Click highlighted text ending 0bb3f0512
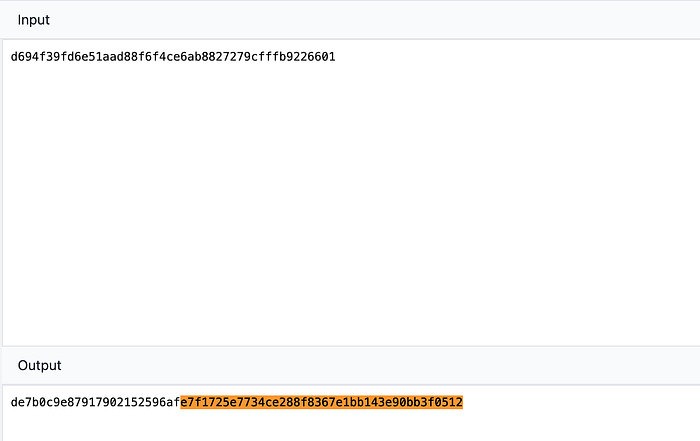 click(x=434, y=402)
